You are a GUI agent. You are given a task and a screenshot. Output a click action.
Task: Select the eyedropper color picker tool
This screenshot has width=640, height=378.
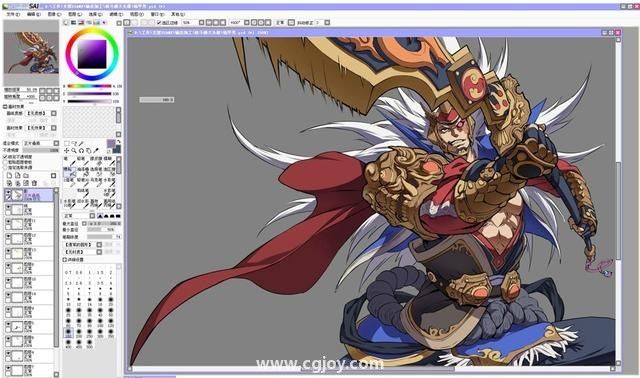[x=96, y=151]
